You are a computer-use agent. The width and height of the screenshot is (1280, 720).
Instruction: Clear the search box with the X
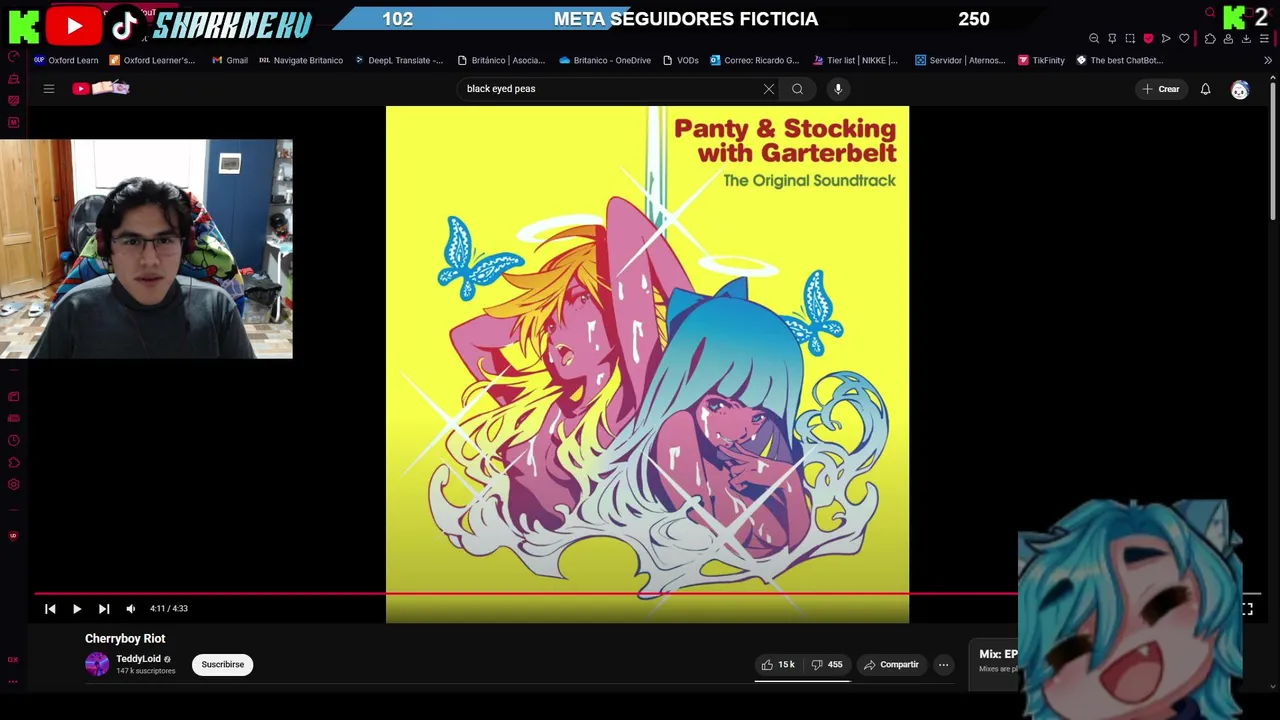pyautogui.click(x=769, y=89)
